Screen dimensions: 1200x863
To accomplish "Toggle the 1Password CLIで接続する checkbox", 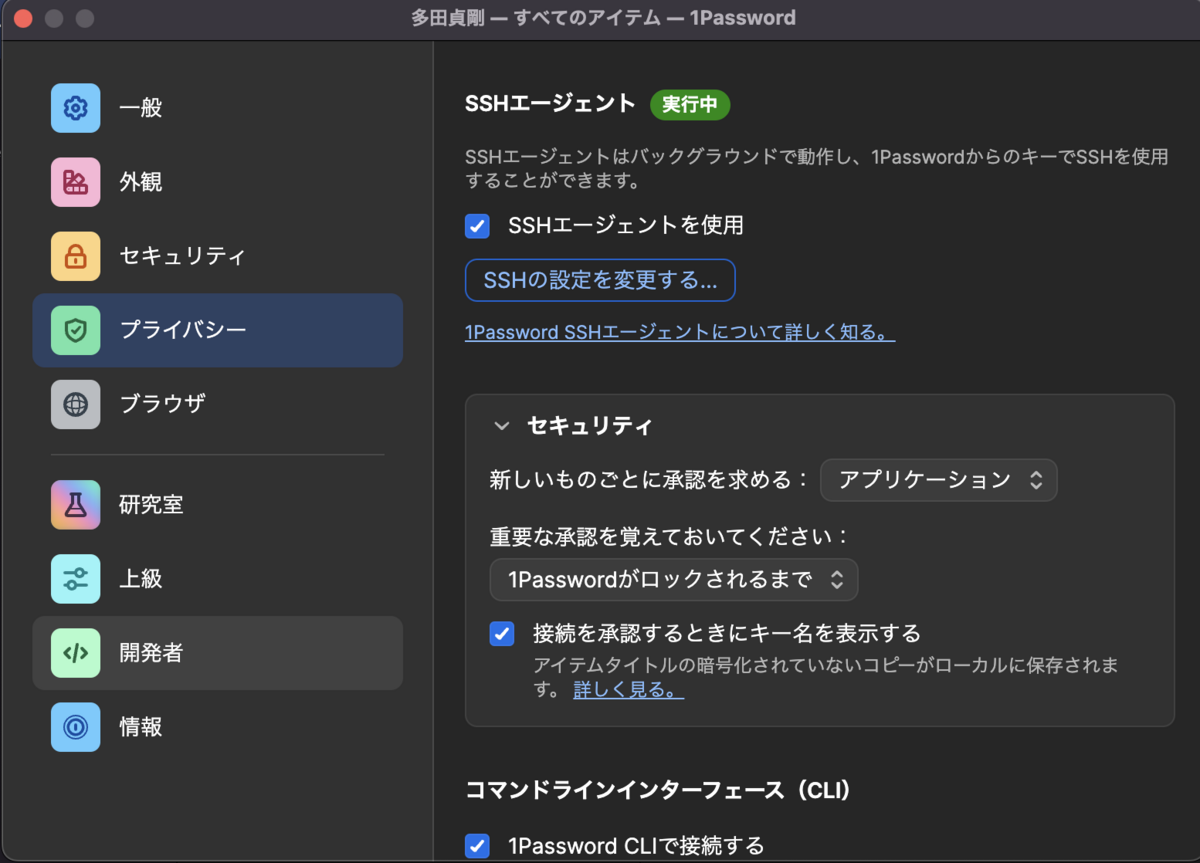I will coord(477,846).
